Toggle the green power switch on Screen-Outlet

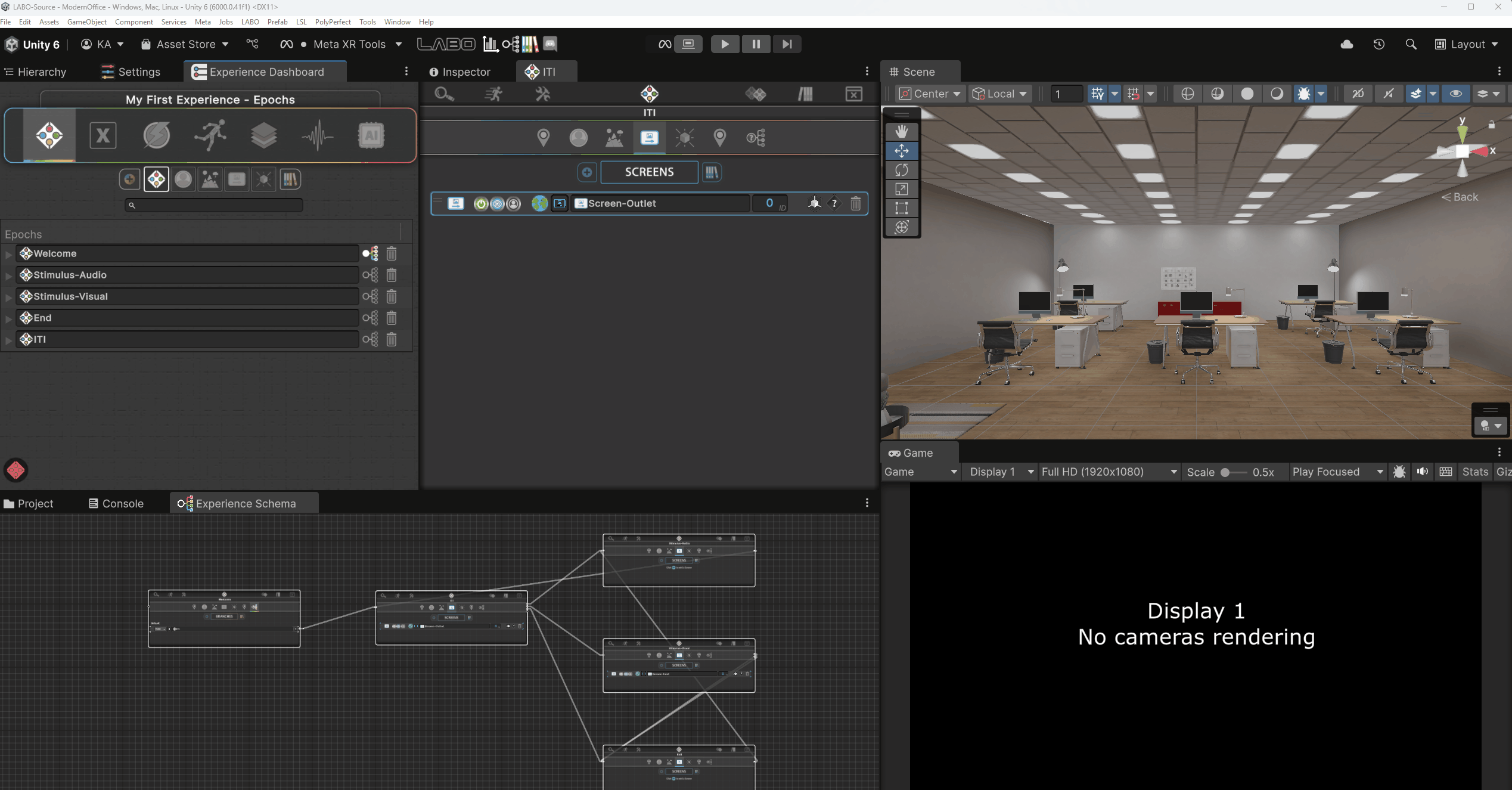[481, 203]
